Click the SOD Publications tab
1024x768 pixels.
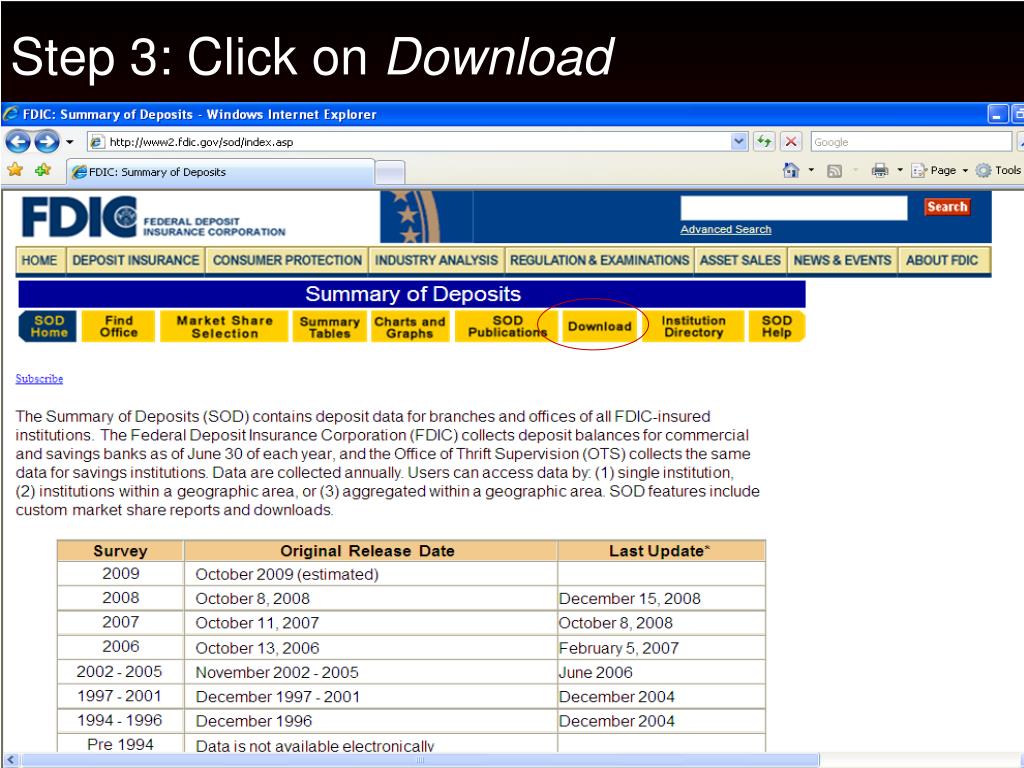click(507, 327)
